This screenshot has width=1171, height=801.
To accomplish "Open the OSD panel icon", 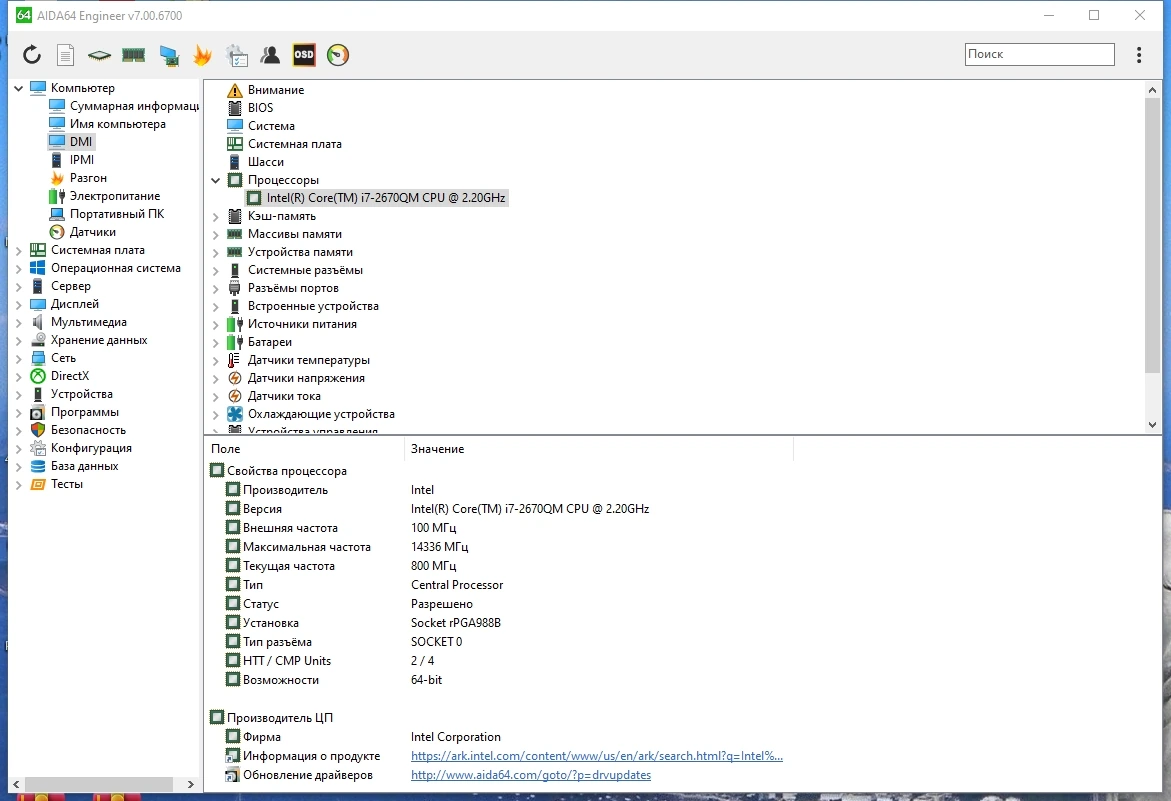I will (x=304, y=54).
